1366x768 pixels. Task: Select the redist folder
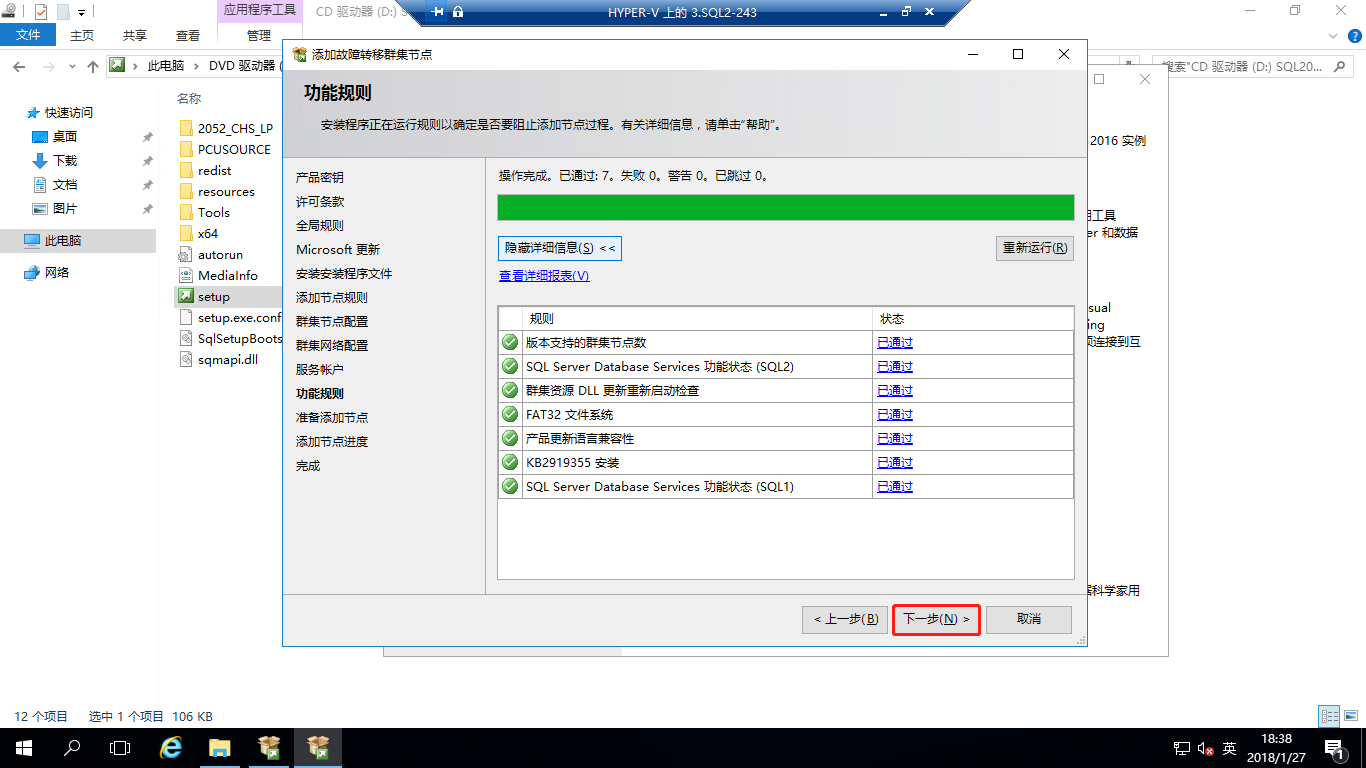(205, 171)
